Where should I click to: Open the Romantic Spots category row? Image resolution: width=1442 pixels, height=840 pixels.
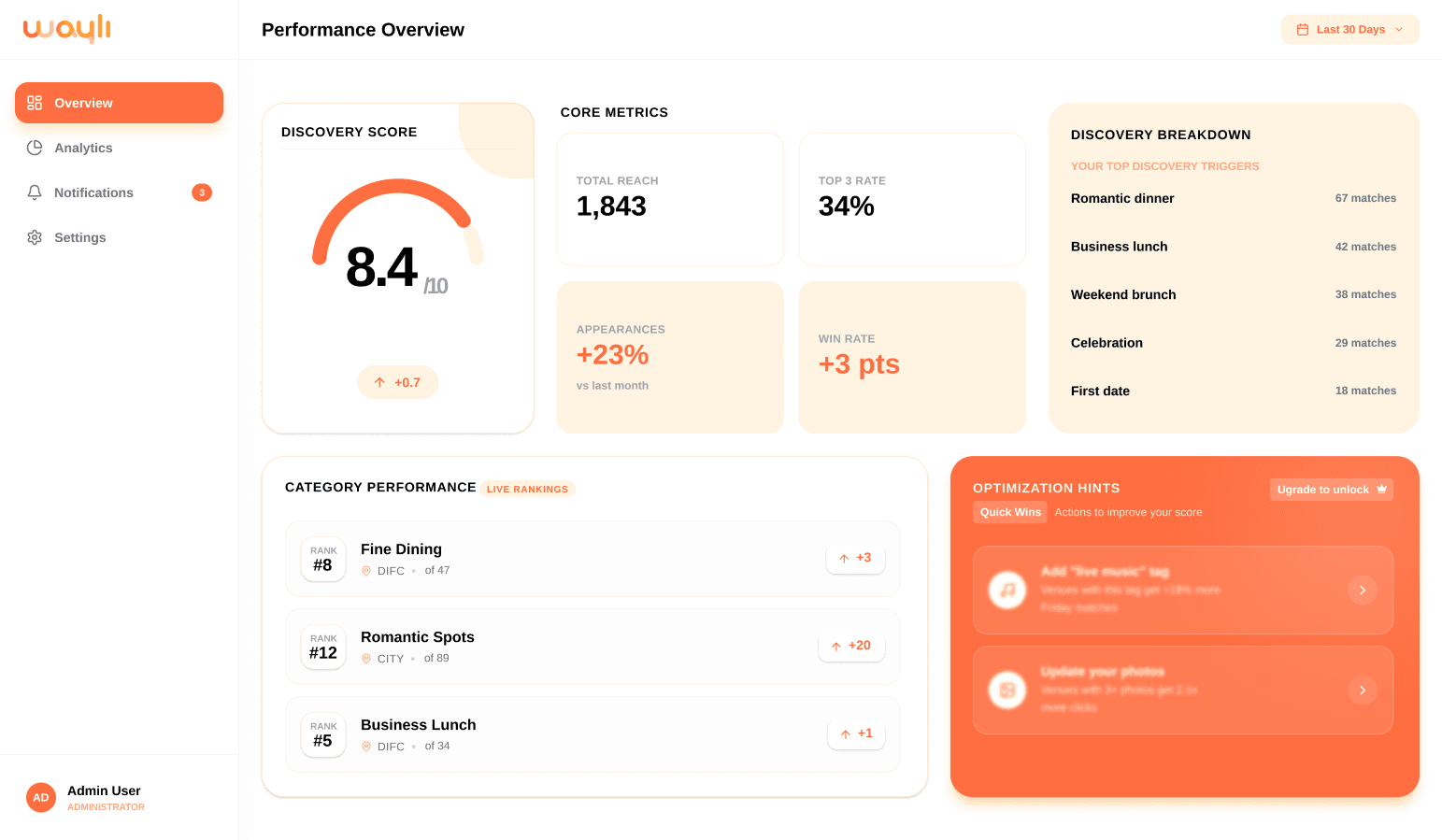(593, 647)
